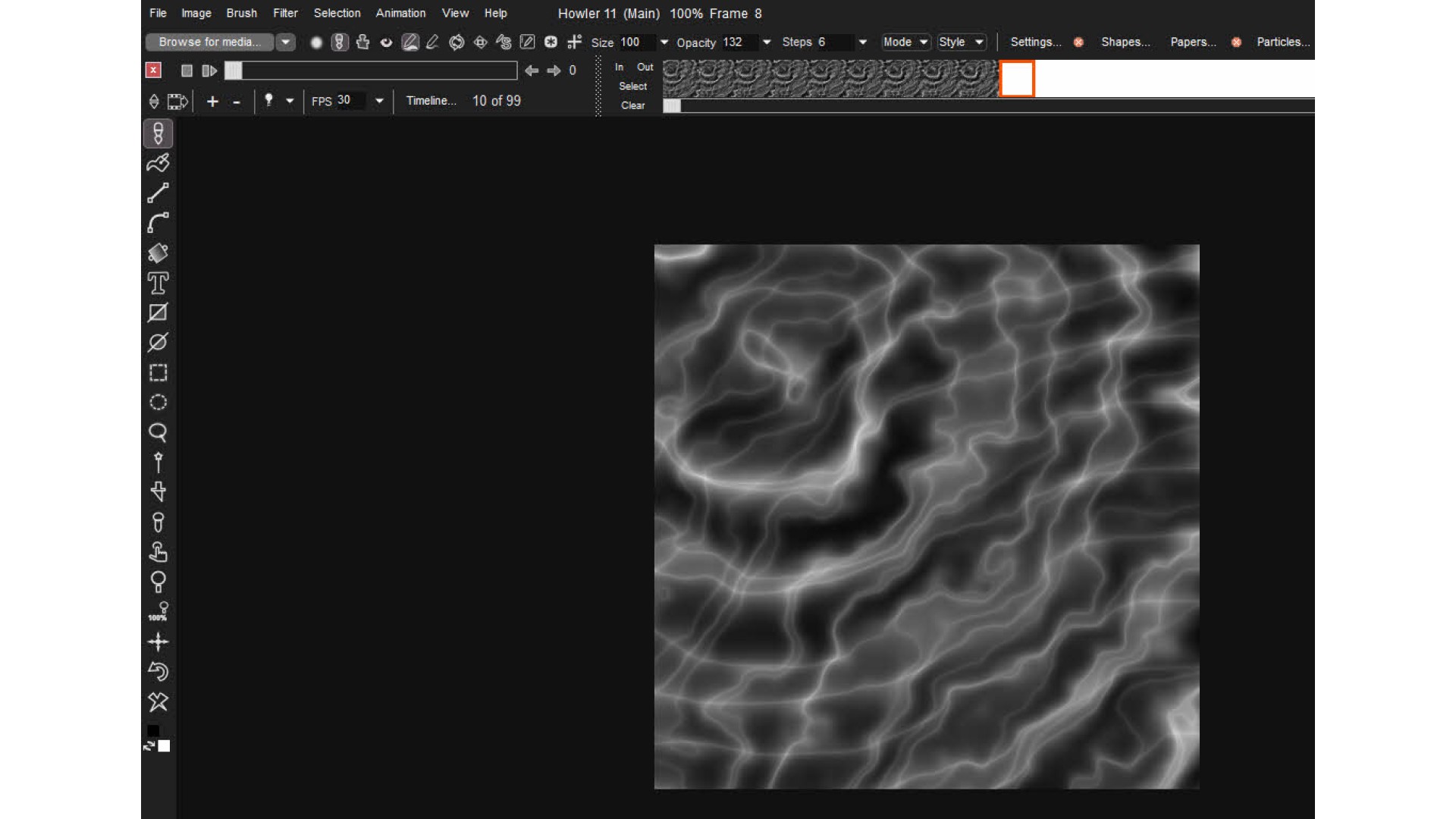Select the rectangular selection tool
This screenshot has width=1456, height=819.
click(x=158, y=372)
